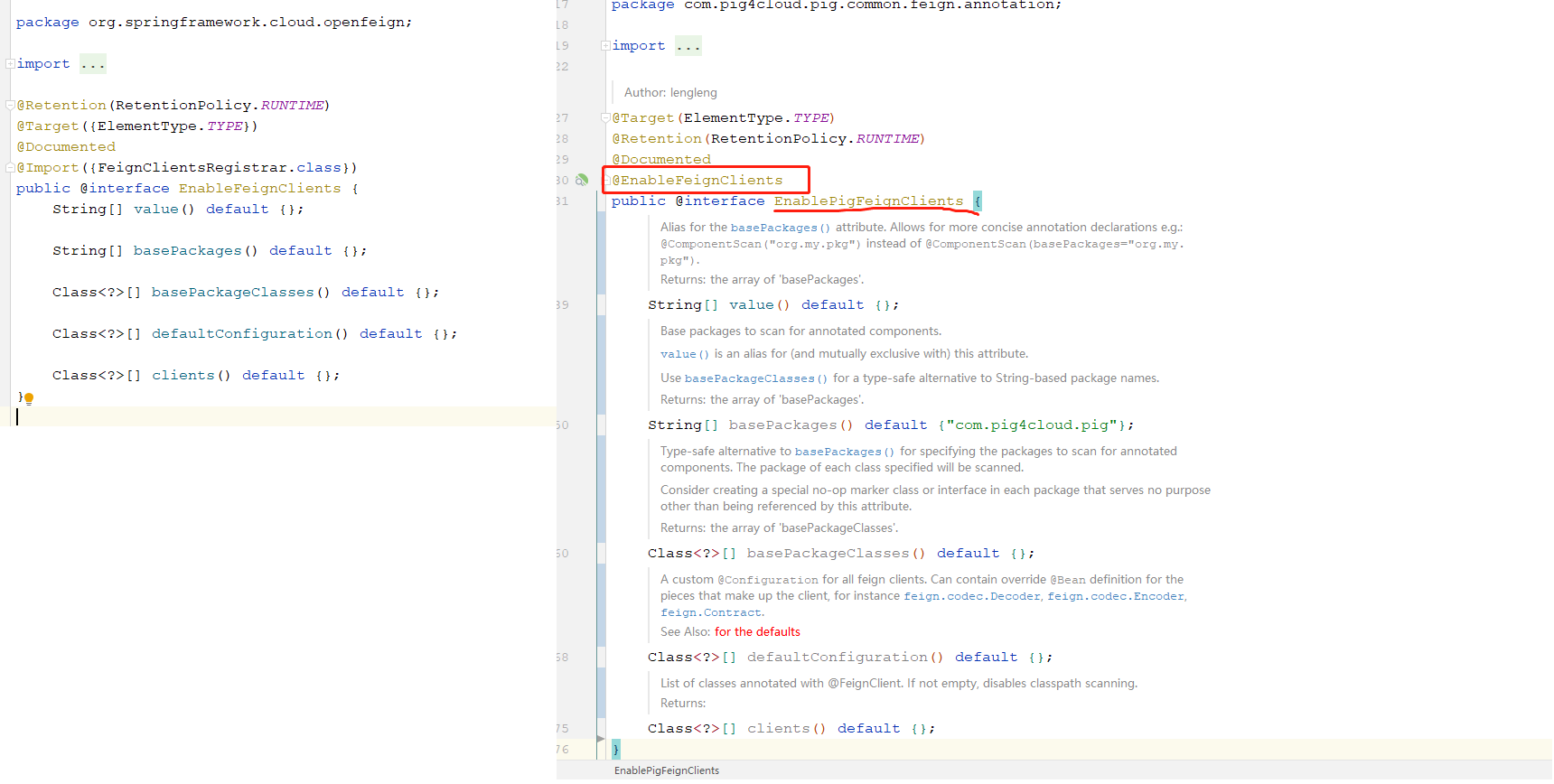Click the feign.codec.Decoder doc link
Viewport: 1554px width, 784px height.
pos(972,596)
